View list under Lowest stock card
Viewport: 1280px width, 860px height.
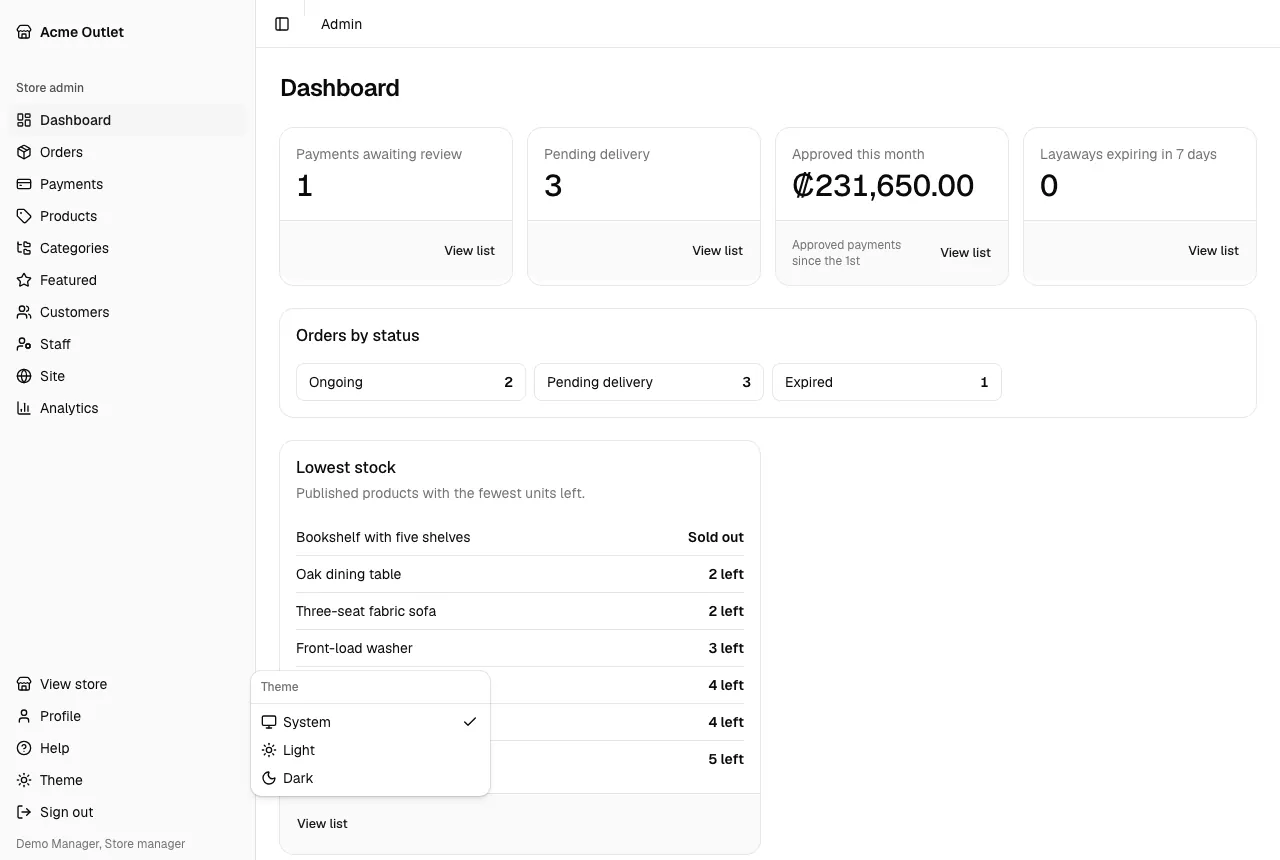tap(322, 824)
